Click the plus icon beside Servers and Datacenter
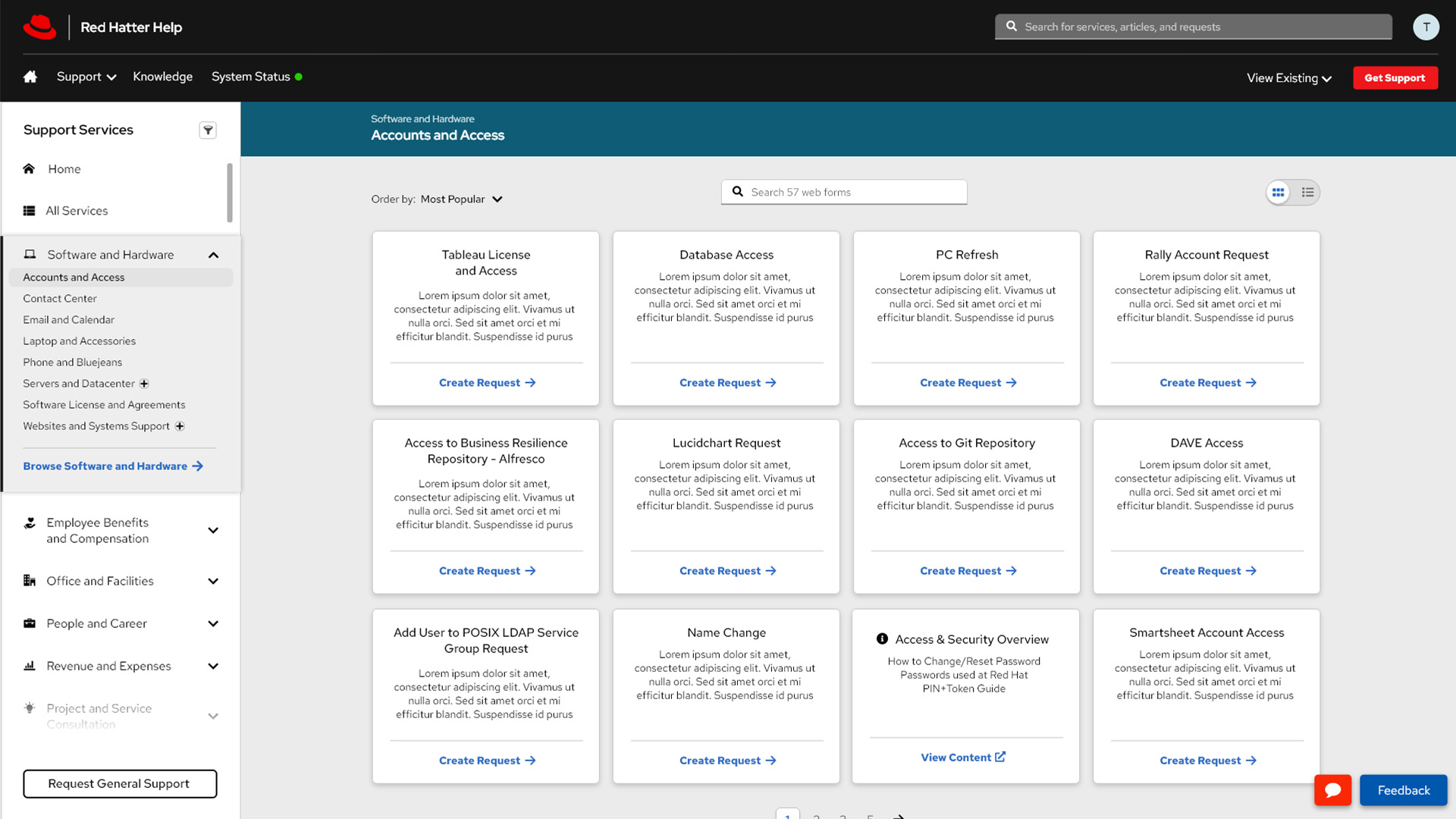The image size is (1456, 819). tap(144, 384)
